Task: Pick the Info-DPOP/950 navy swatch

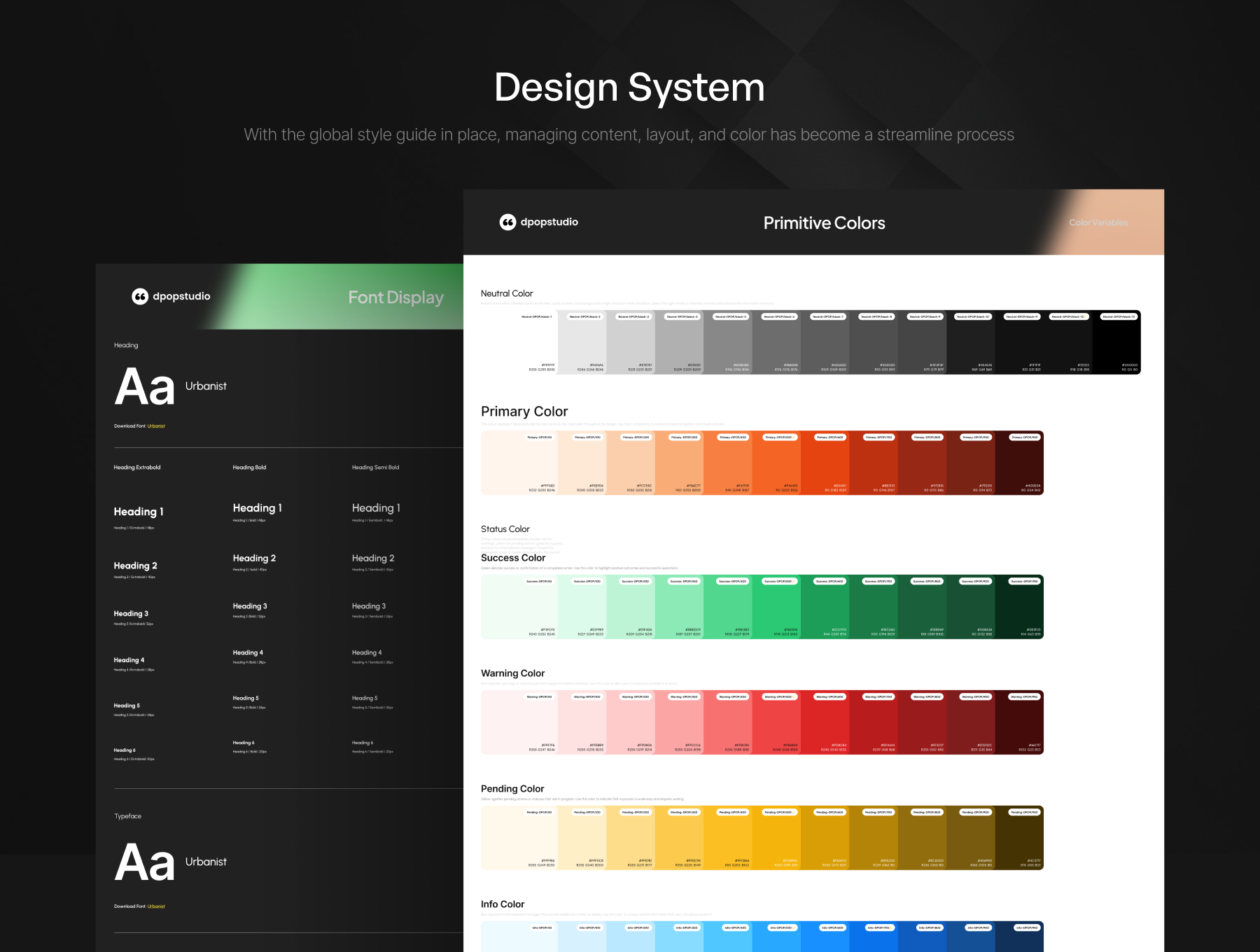Action: 1019,937
